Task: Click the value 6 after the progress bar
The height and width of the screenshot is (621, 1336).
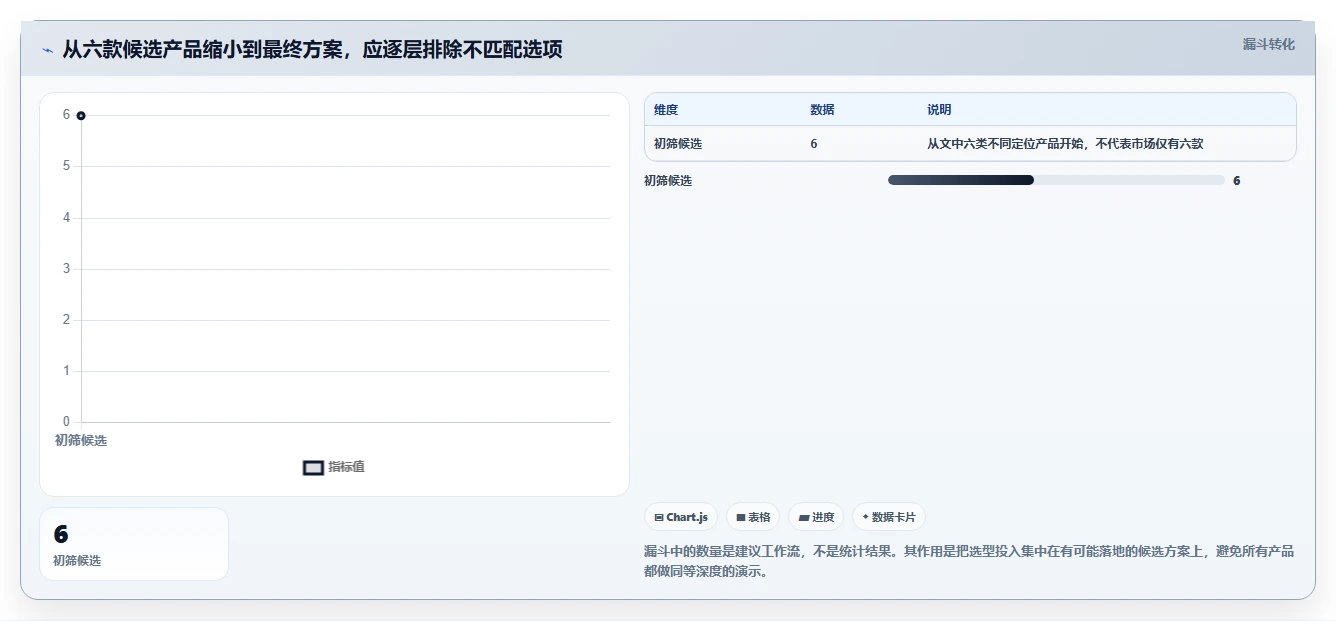Action: [x=1237, y=181]
